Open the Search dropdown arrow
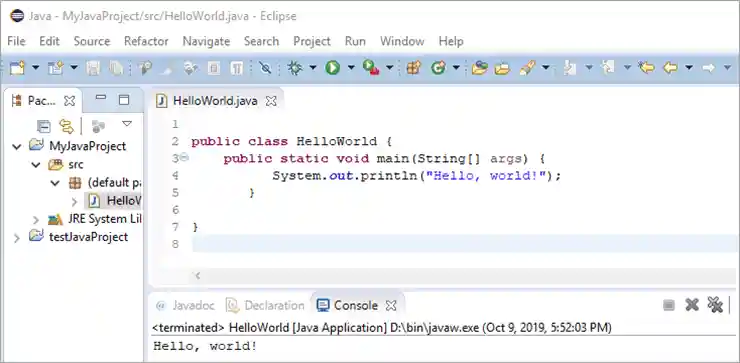This screenshot has height=363, width=740. click(x=546, y=68)
